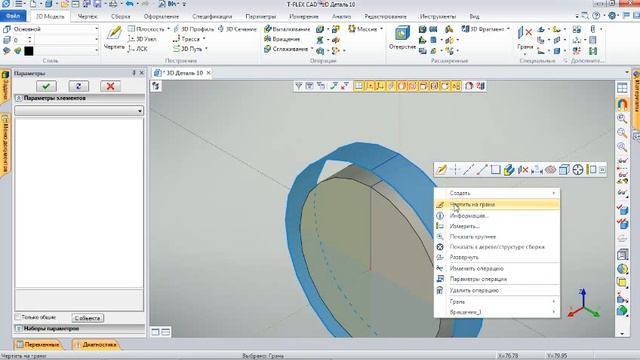Viewport: 640px width, 360px height.
Task: Toggle last yellow selection filter in view toolbar
Action: point(456,86)
